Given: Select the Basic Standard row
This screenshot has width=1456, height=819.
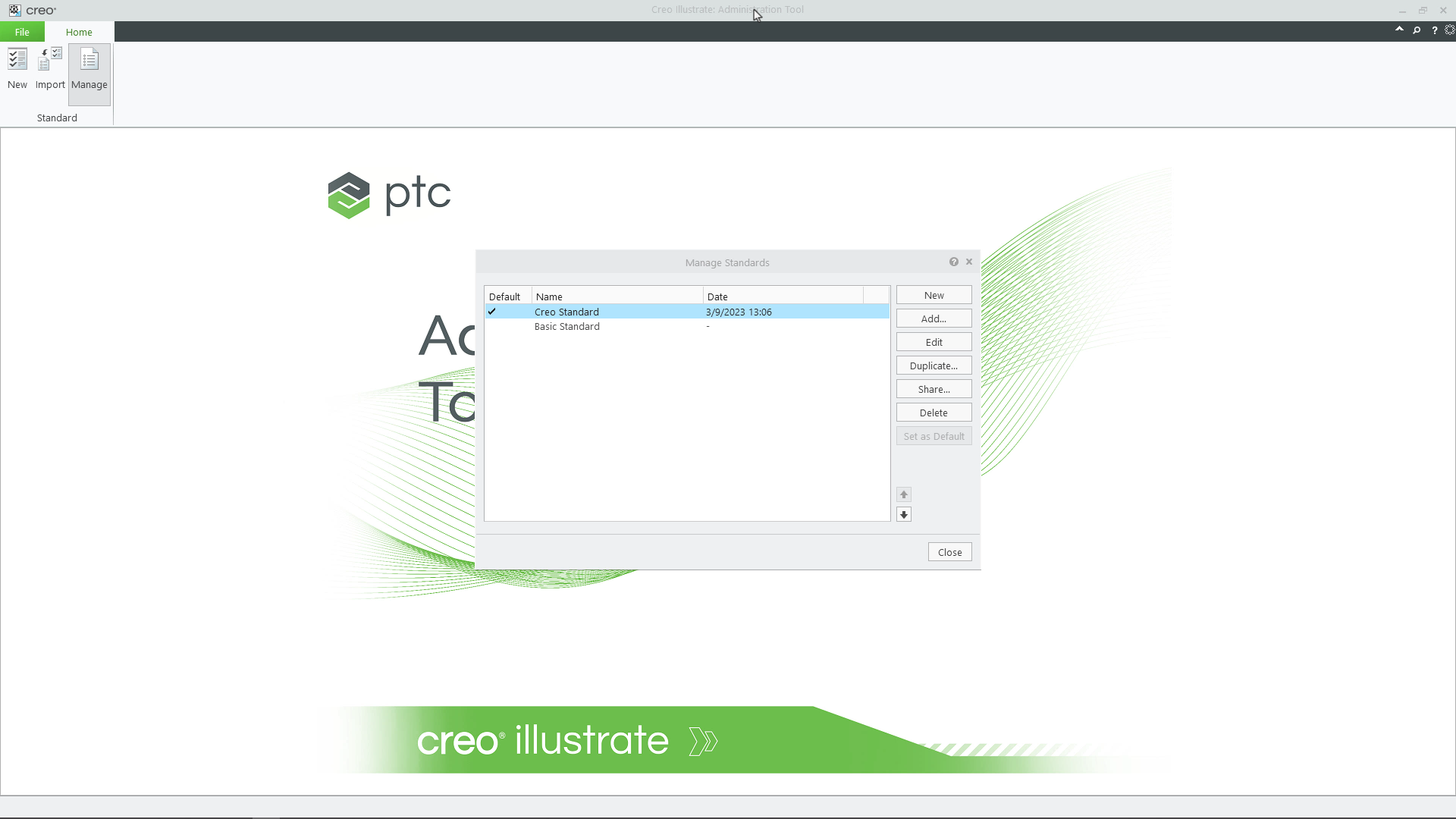Looking at the screenshot, I should point(687,326).
